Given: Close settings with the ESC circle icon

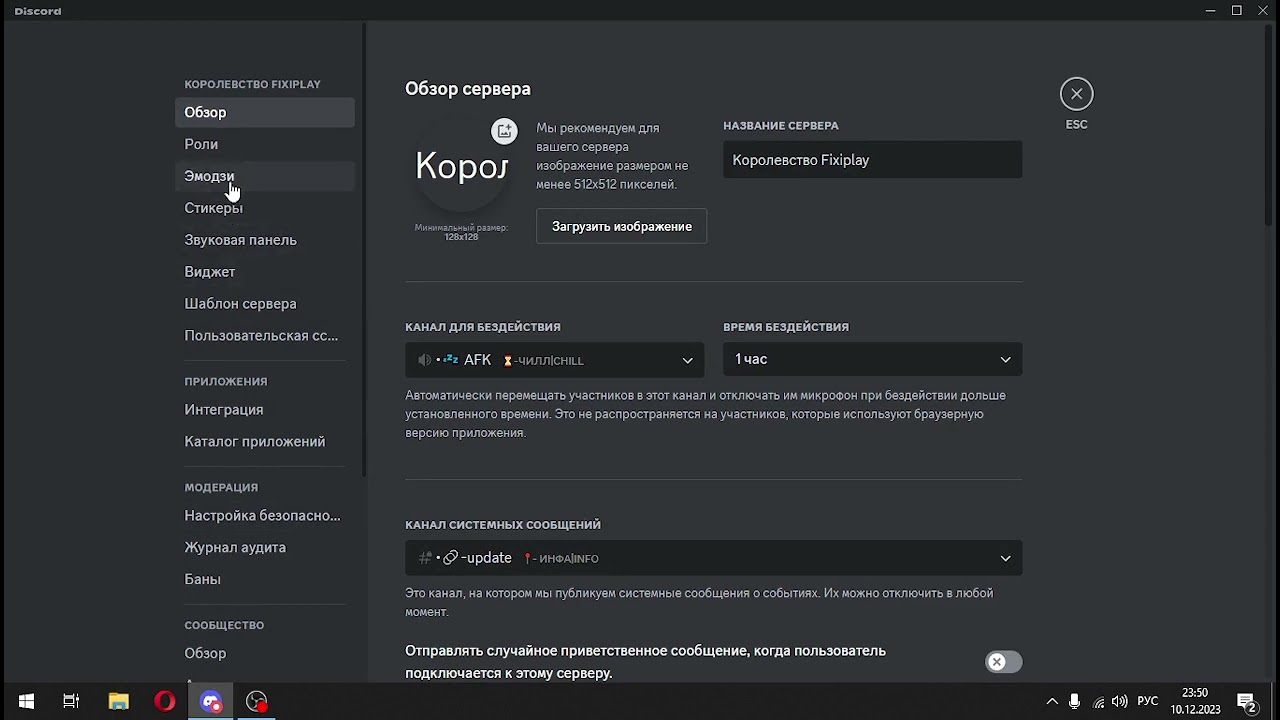Looking at the screenshot, I should point(1076,94).
